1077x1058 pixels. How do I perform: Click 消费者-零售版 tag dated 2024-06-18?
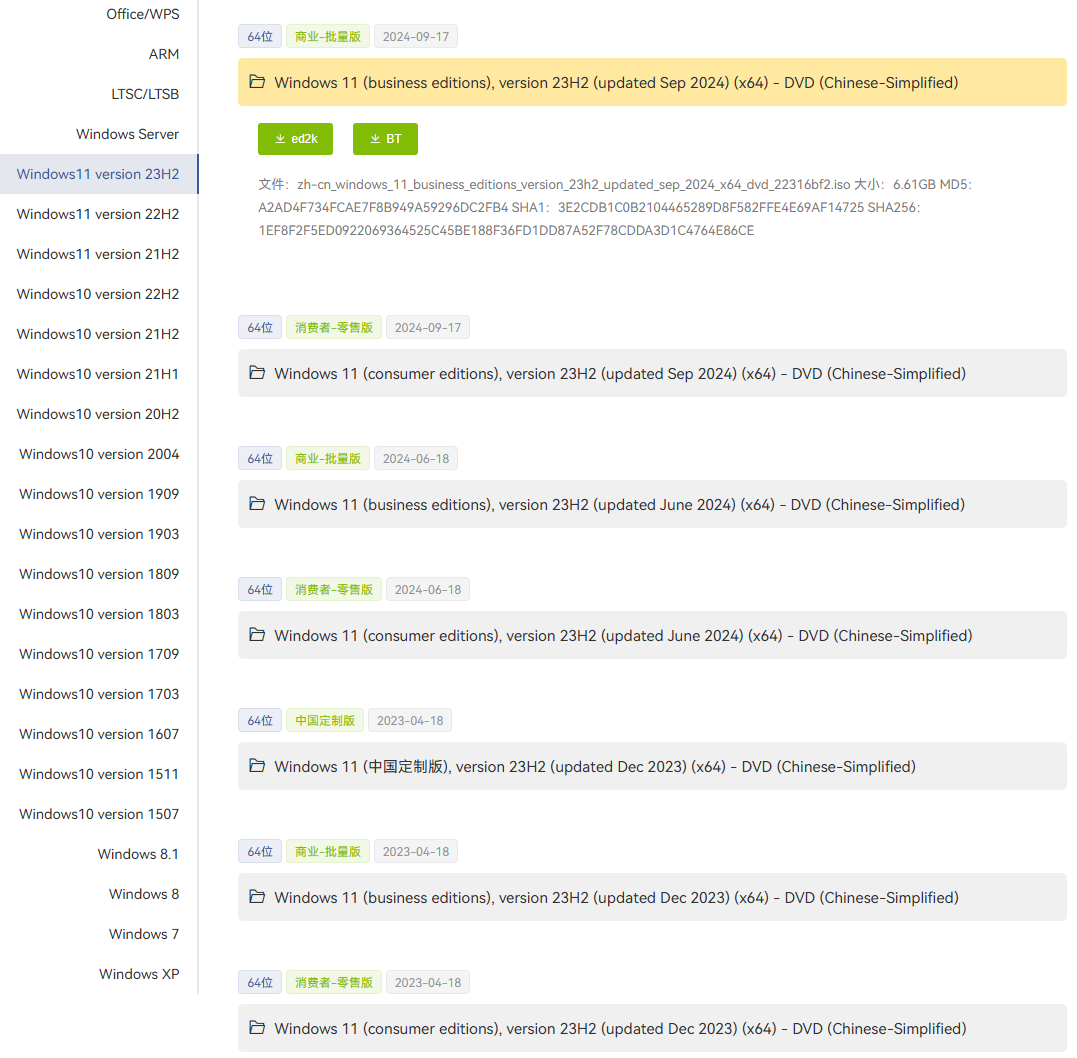pos(334,589)
